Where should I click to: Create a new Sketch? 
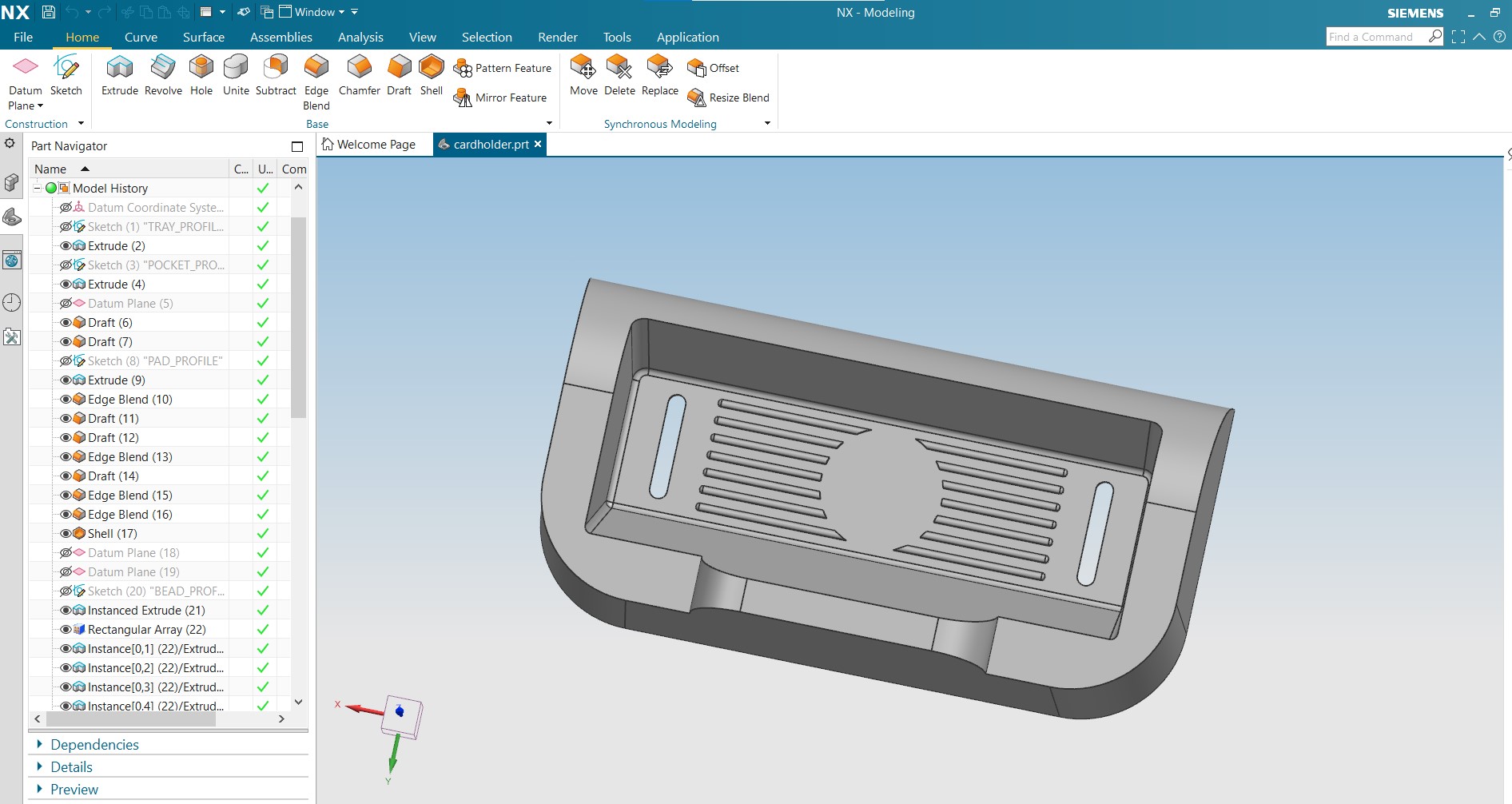[66, 75]
